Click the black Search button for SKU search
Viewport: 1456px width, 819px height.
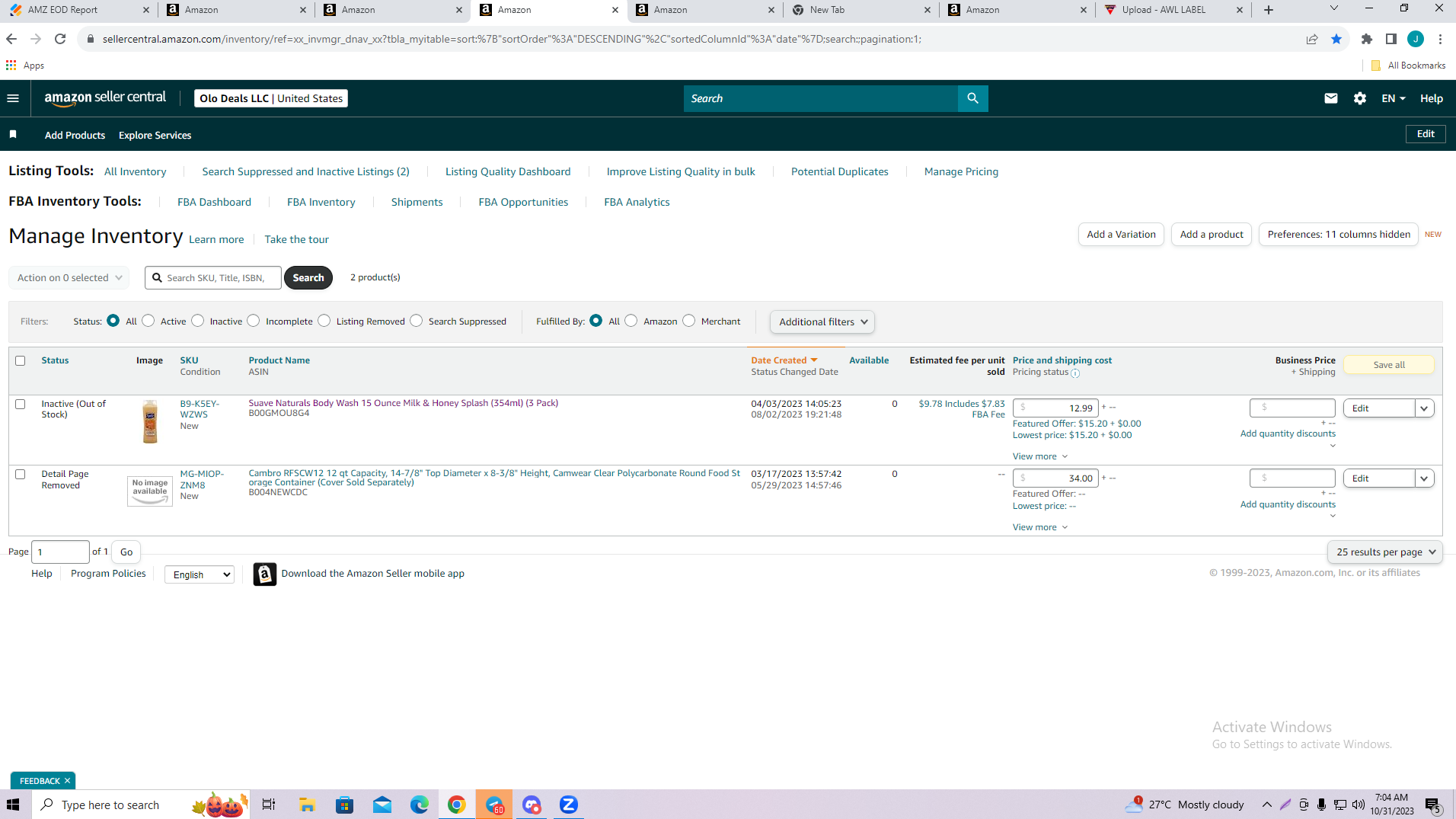point(308,277)
